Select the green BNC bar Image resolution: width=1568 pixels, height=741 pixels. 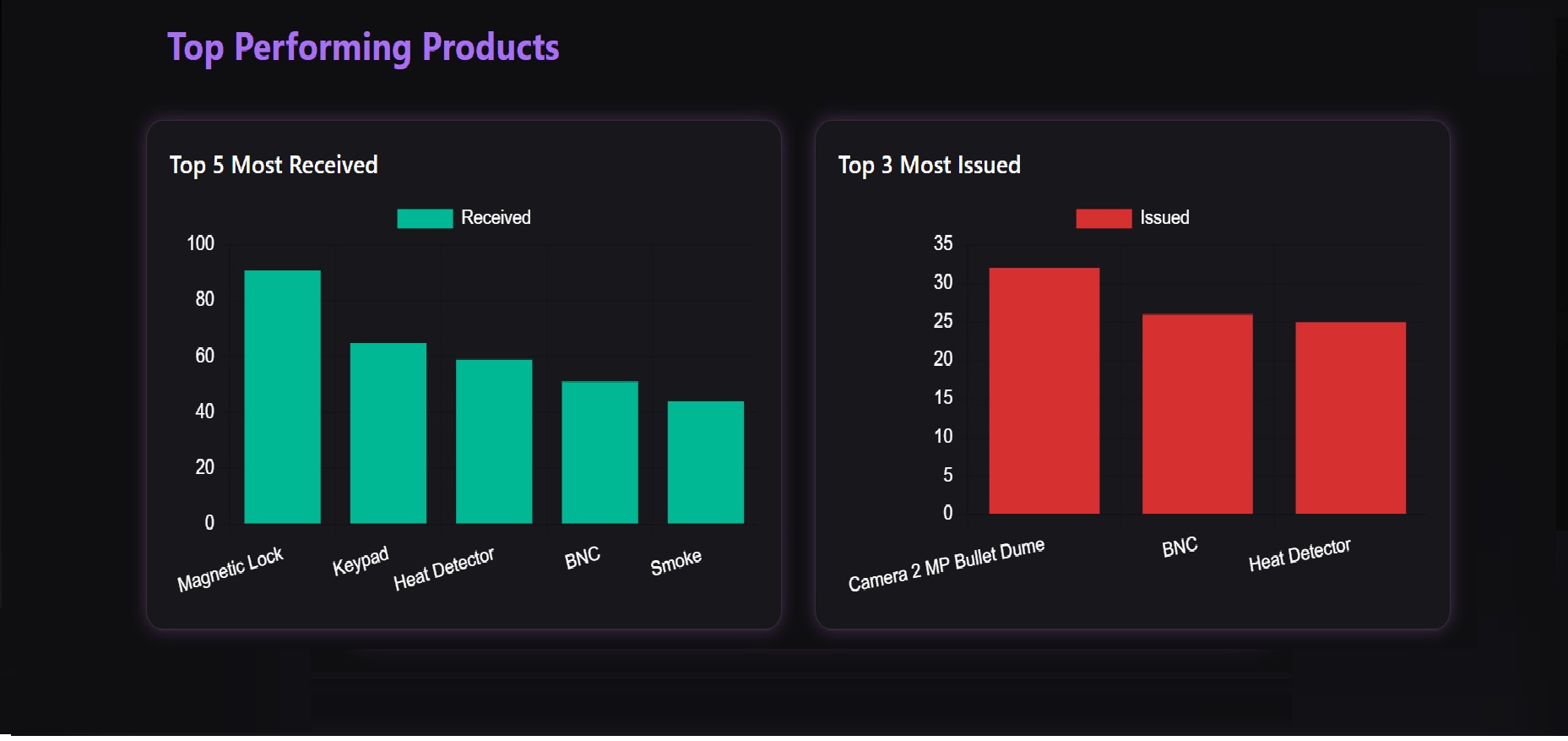(x=600, y=452)
